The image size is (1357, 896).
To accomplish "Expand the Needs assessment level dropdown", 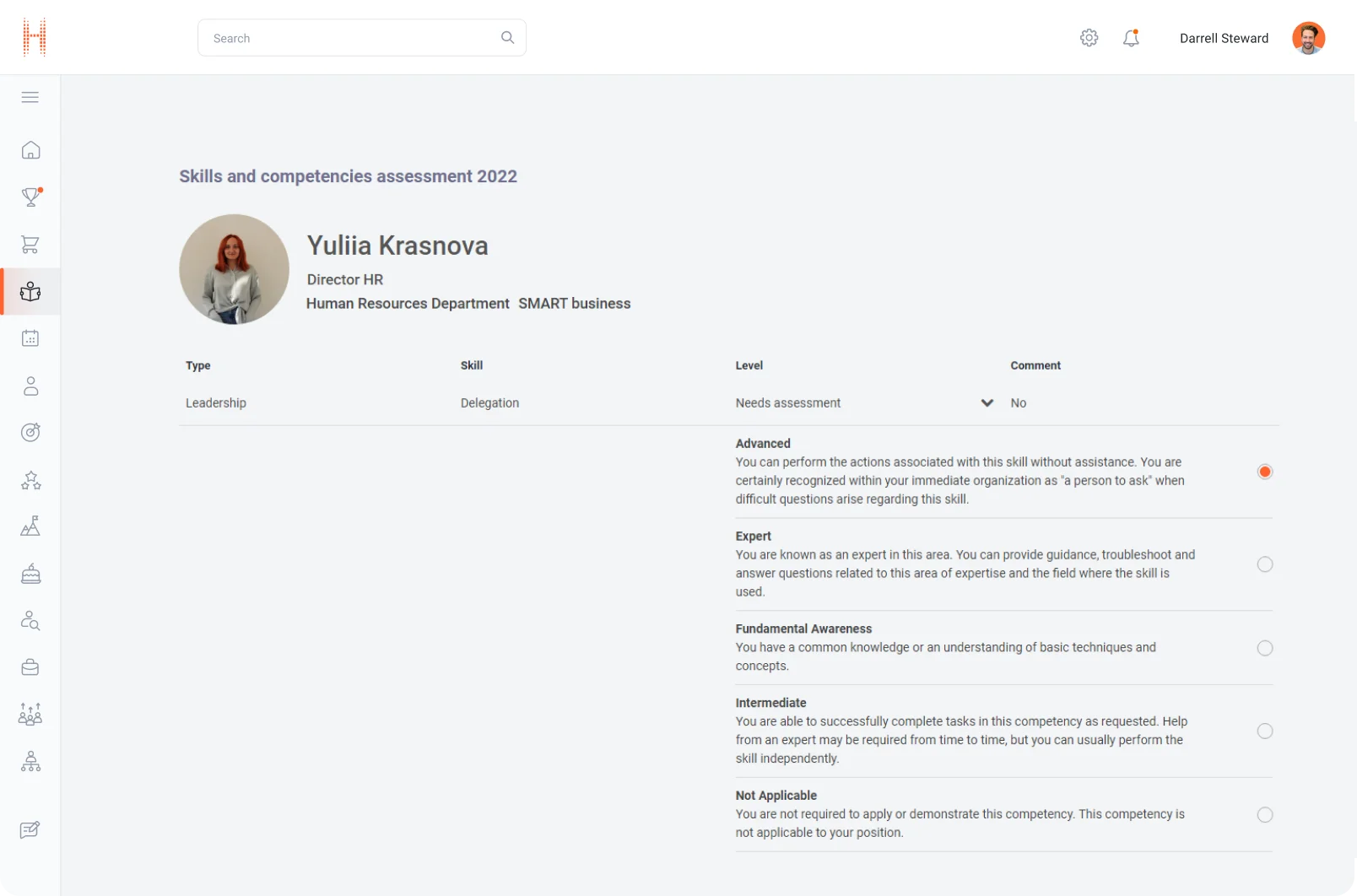I will 987,403.
